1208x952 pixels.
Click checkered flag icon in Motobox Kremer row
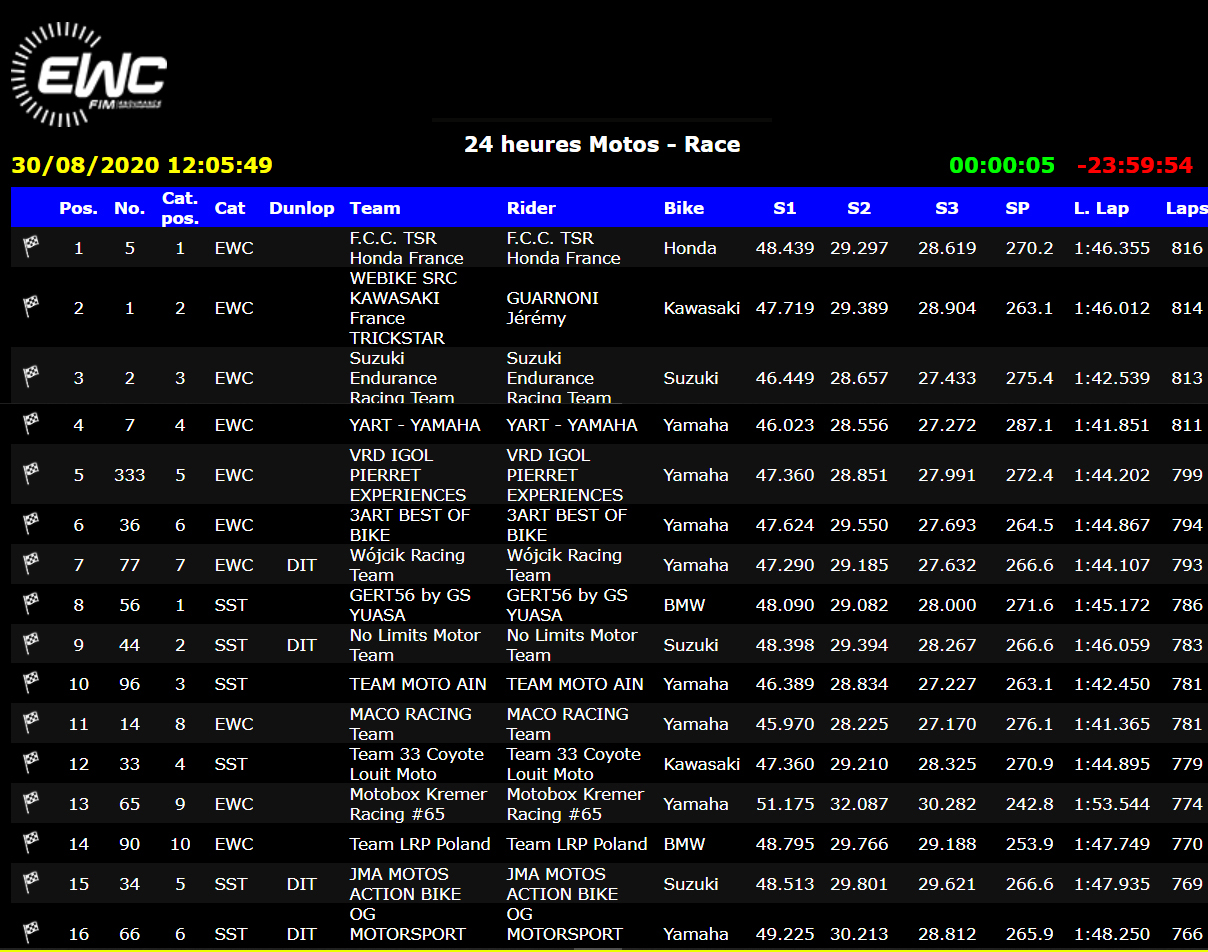pyautogui.click(x=31, y=803)
